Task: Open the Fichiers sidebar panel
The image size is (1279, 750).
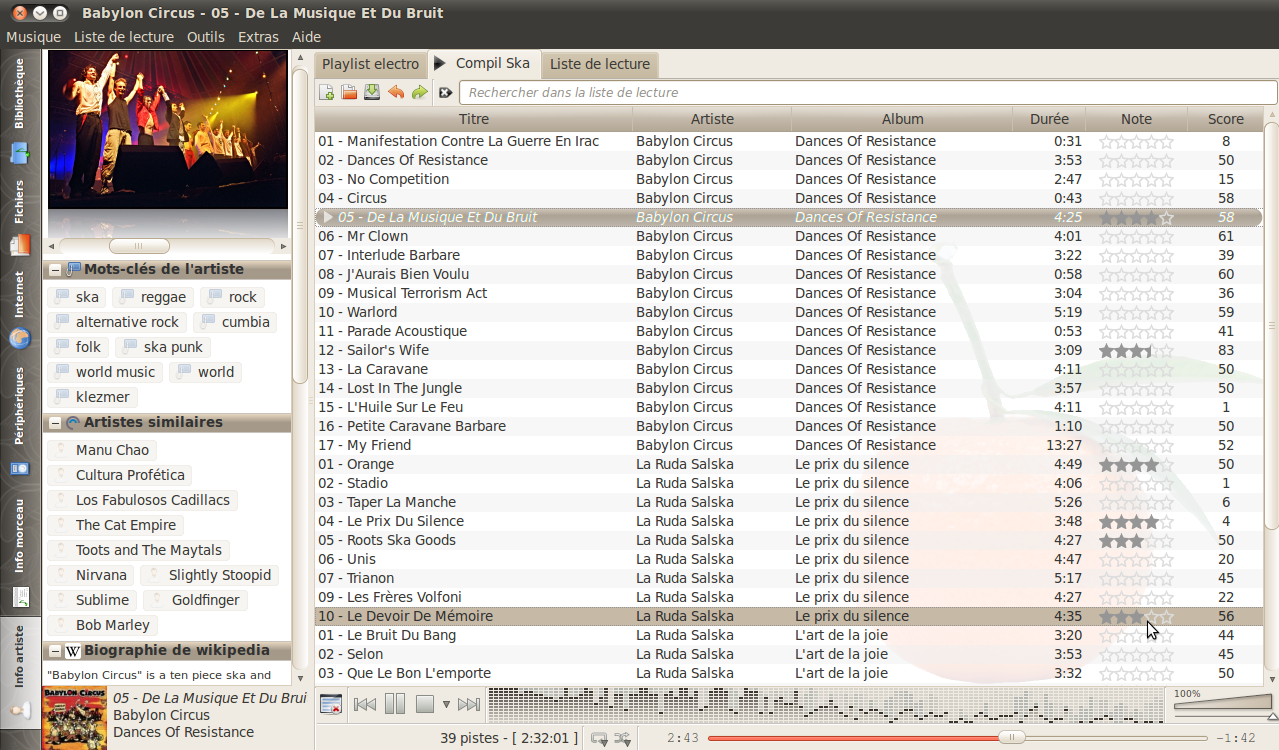Action: (20, 217)
